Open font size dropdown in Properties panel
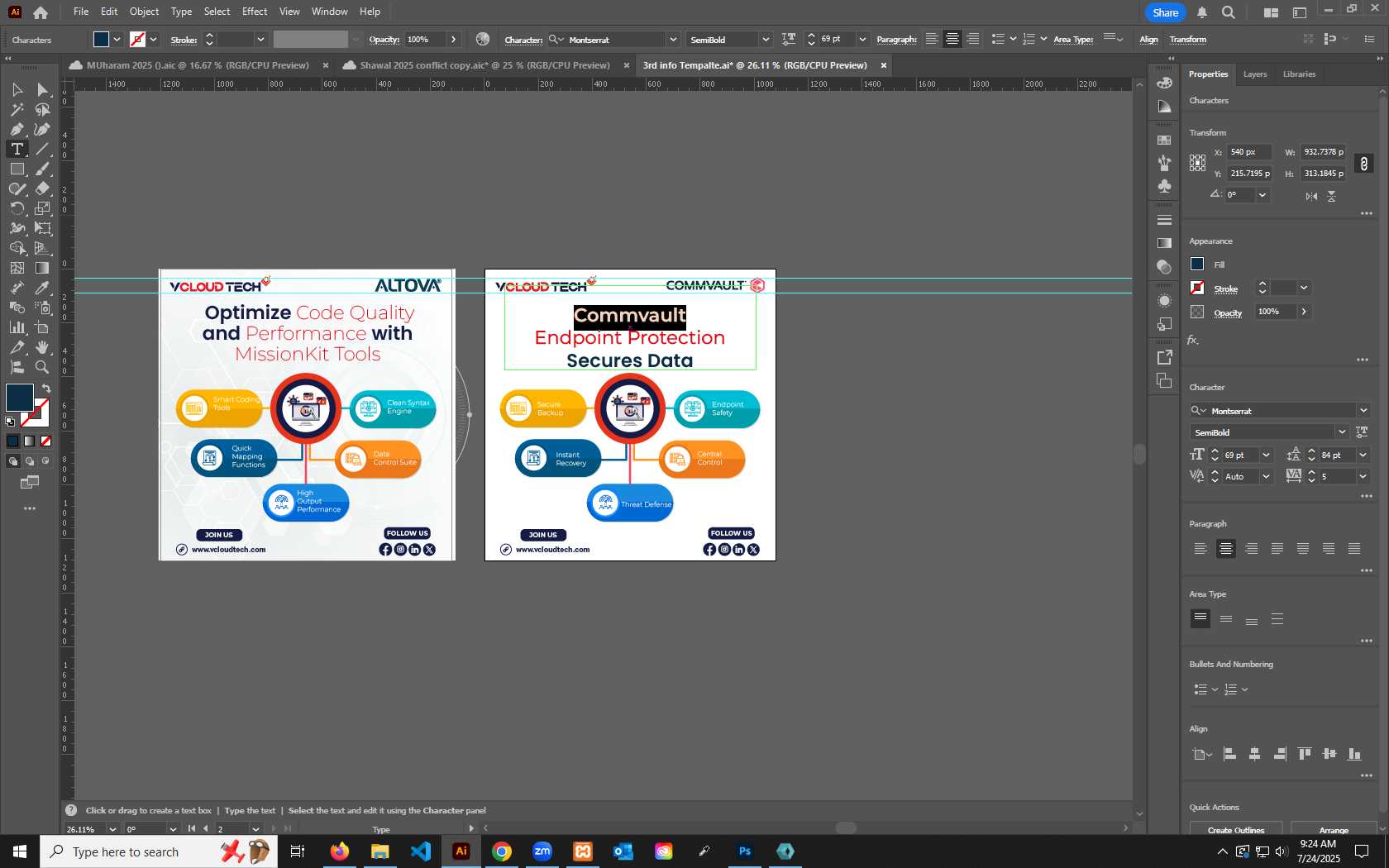This screenshot has width=1389, height=868. coord(1266,455)
